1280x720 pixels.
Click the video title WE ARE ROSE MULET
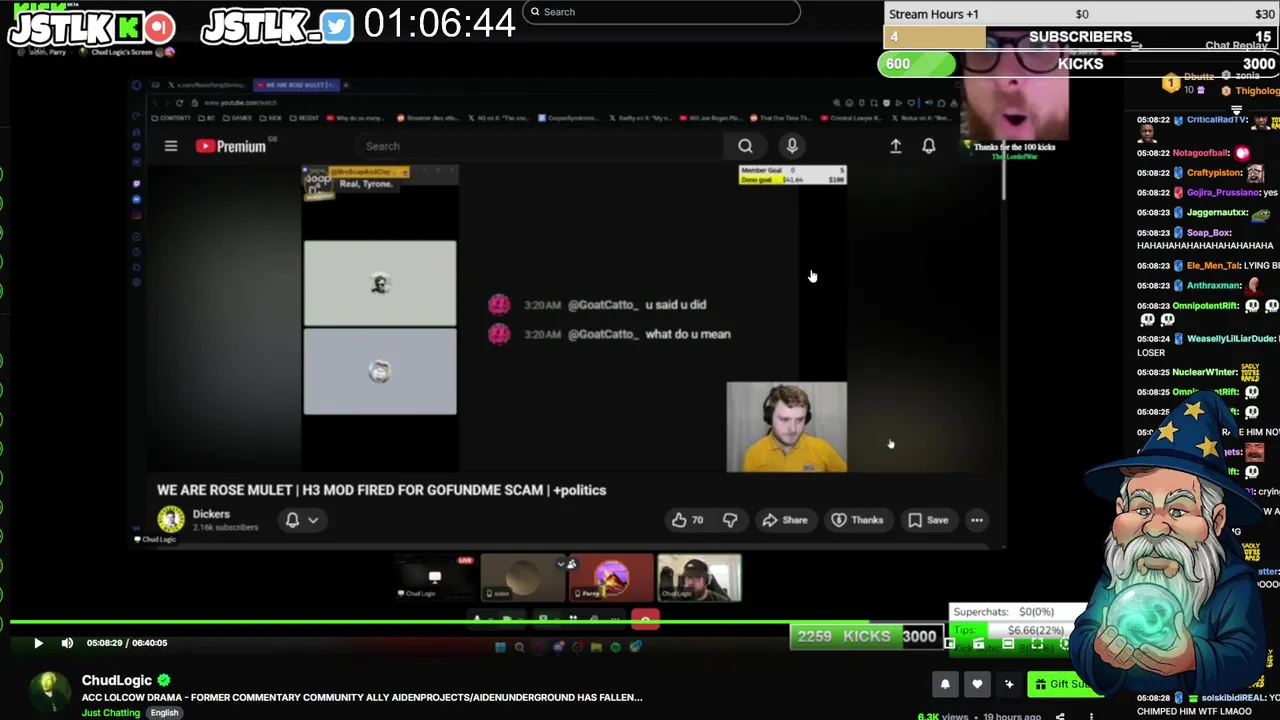tap(381, 490)
